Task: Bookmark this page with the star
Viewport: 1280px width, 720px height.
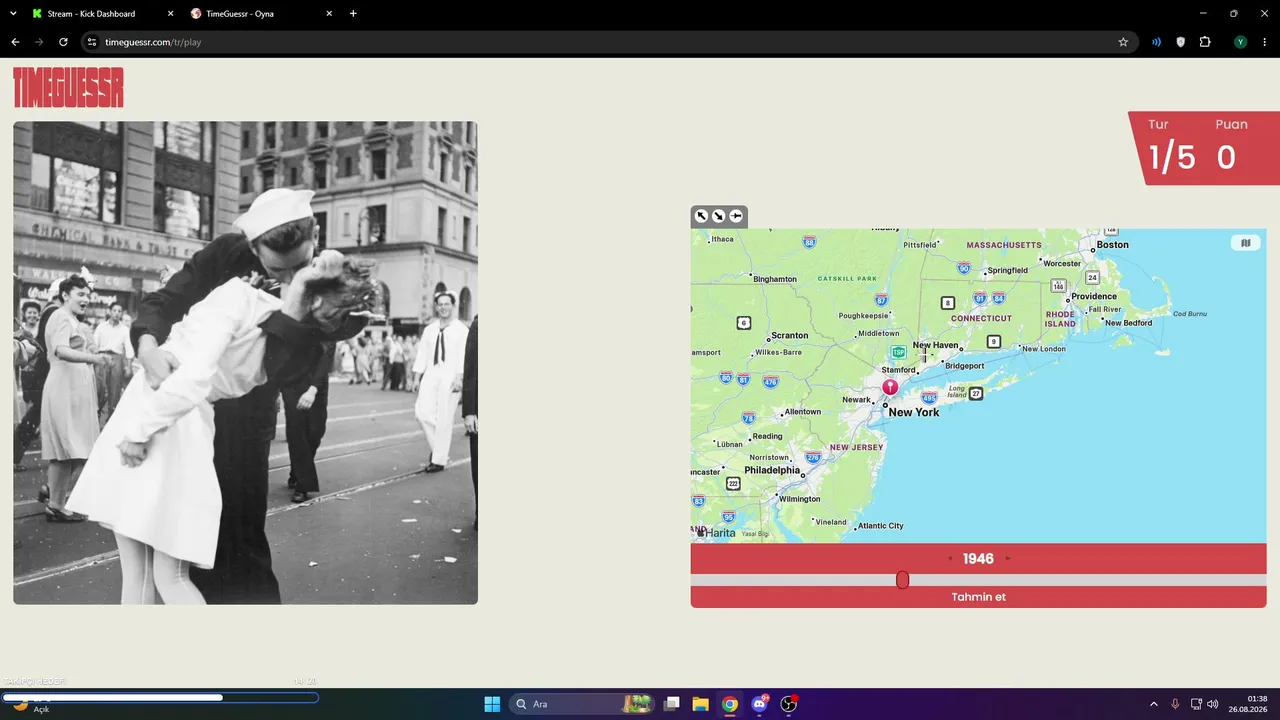Action: point(1123,42)
